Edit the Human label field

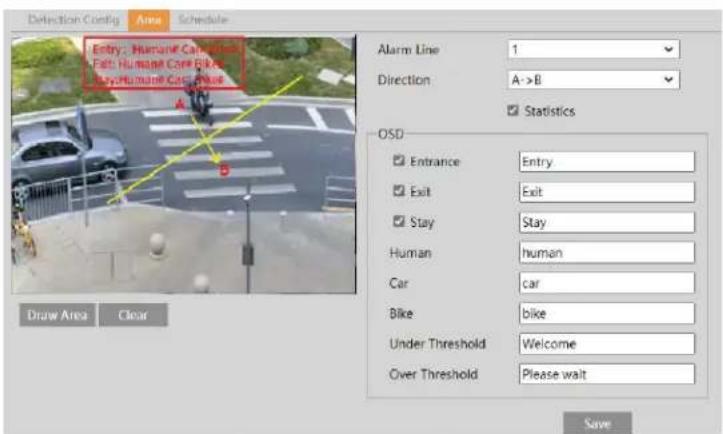[x=607, y=253]
